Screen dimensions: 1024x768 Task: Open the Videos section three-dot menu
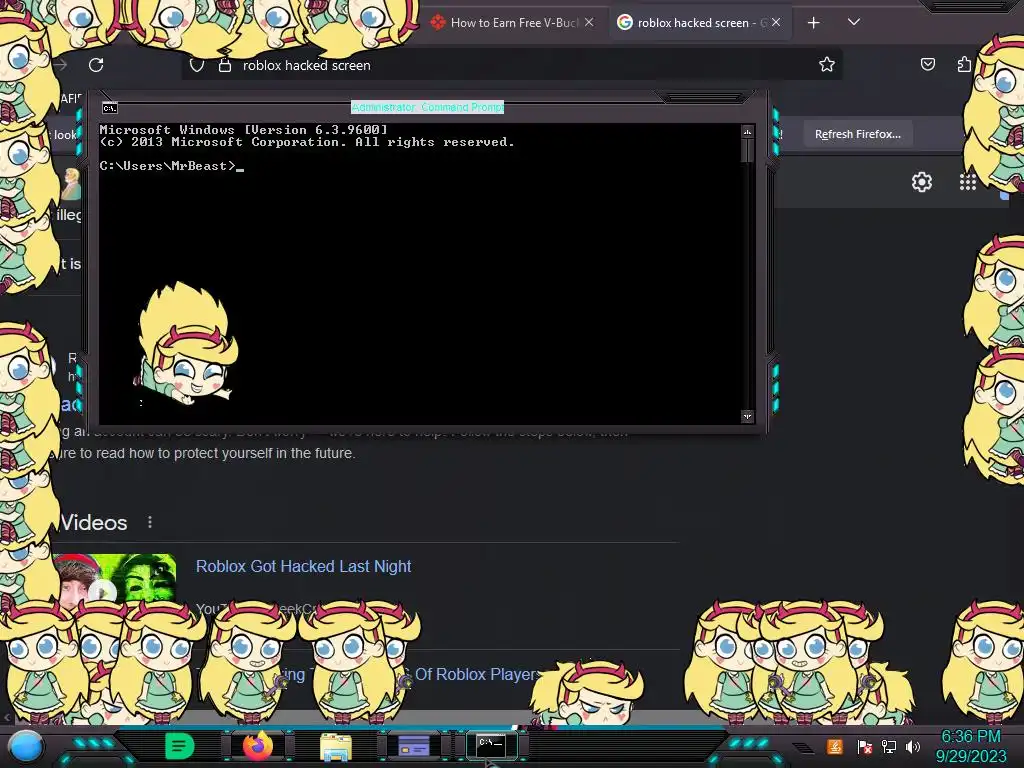150,522
